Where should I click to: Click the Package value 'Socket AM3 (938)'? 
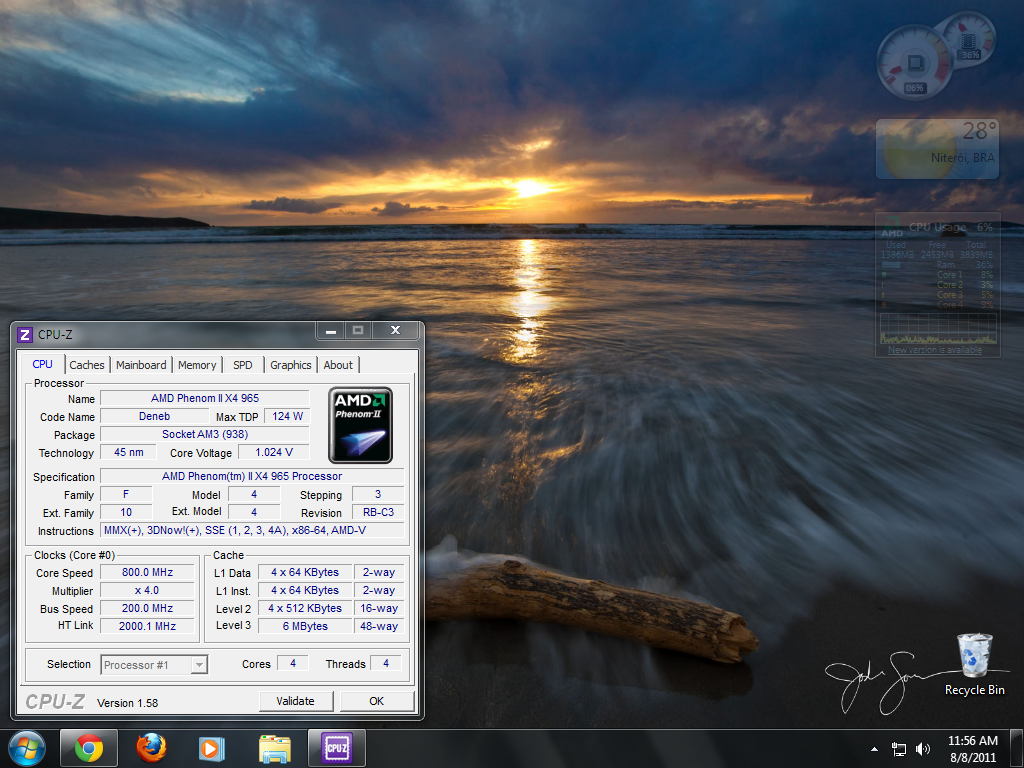coord(204,434)
